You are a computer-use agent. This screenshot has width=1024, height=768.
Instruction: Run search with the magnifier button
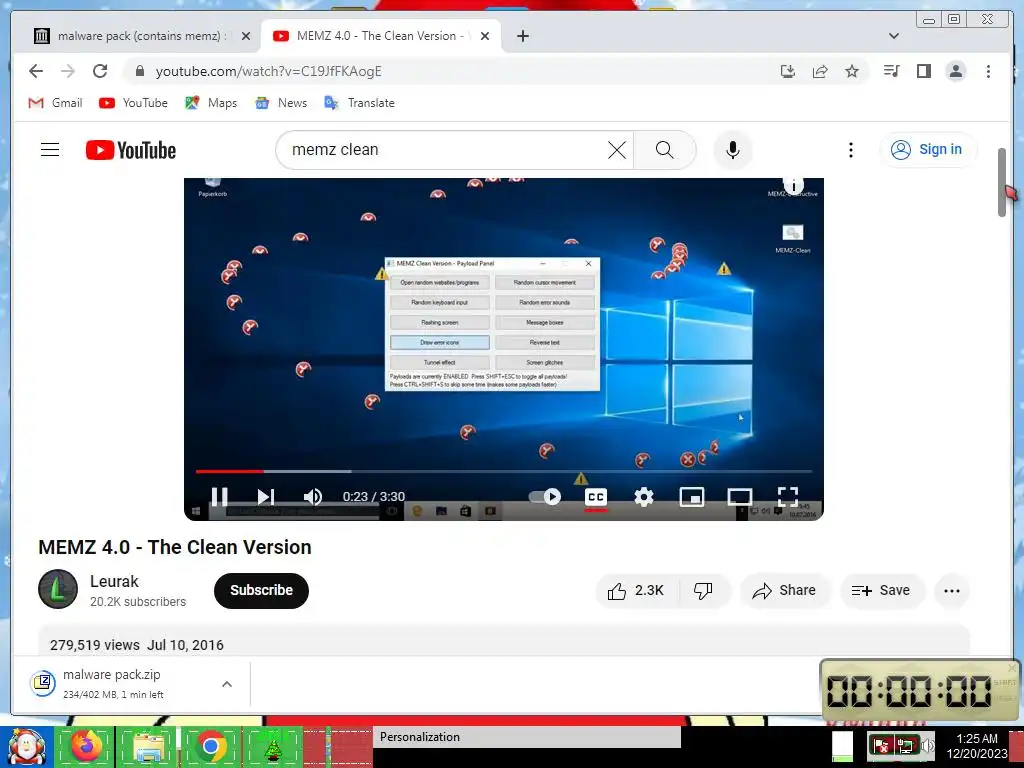click(x=664, y=150)
